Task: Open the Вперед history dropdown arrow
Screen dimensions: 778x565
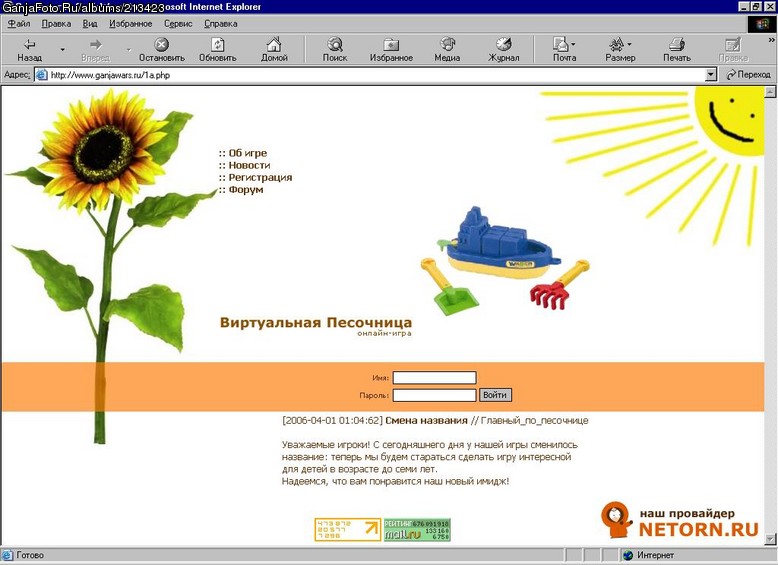Action: click(129, 49)
